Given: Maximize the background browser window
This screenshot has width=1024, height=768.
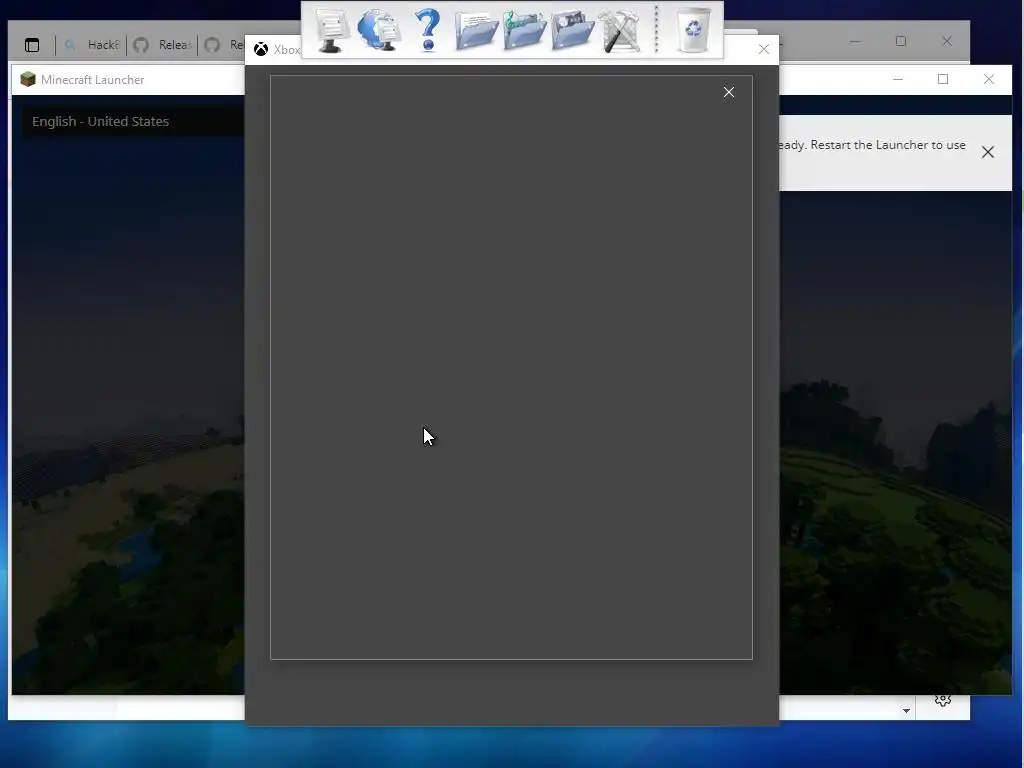Looking at the screenshot, I should point(901,41).
